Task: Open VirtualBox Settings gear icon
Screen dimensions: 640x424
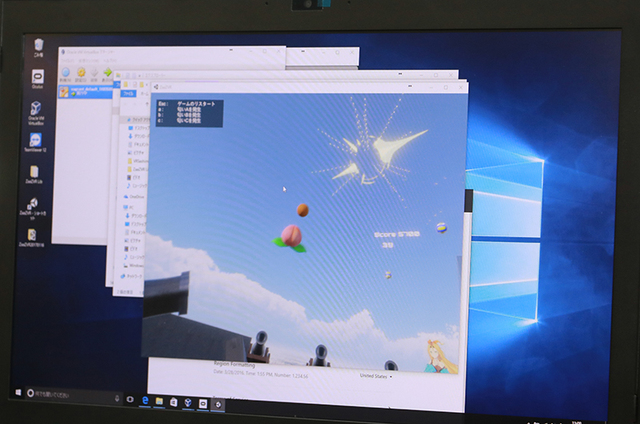Action: [x=81, y=75]
